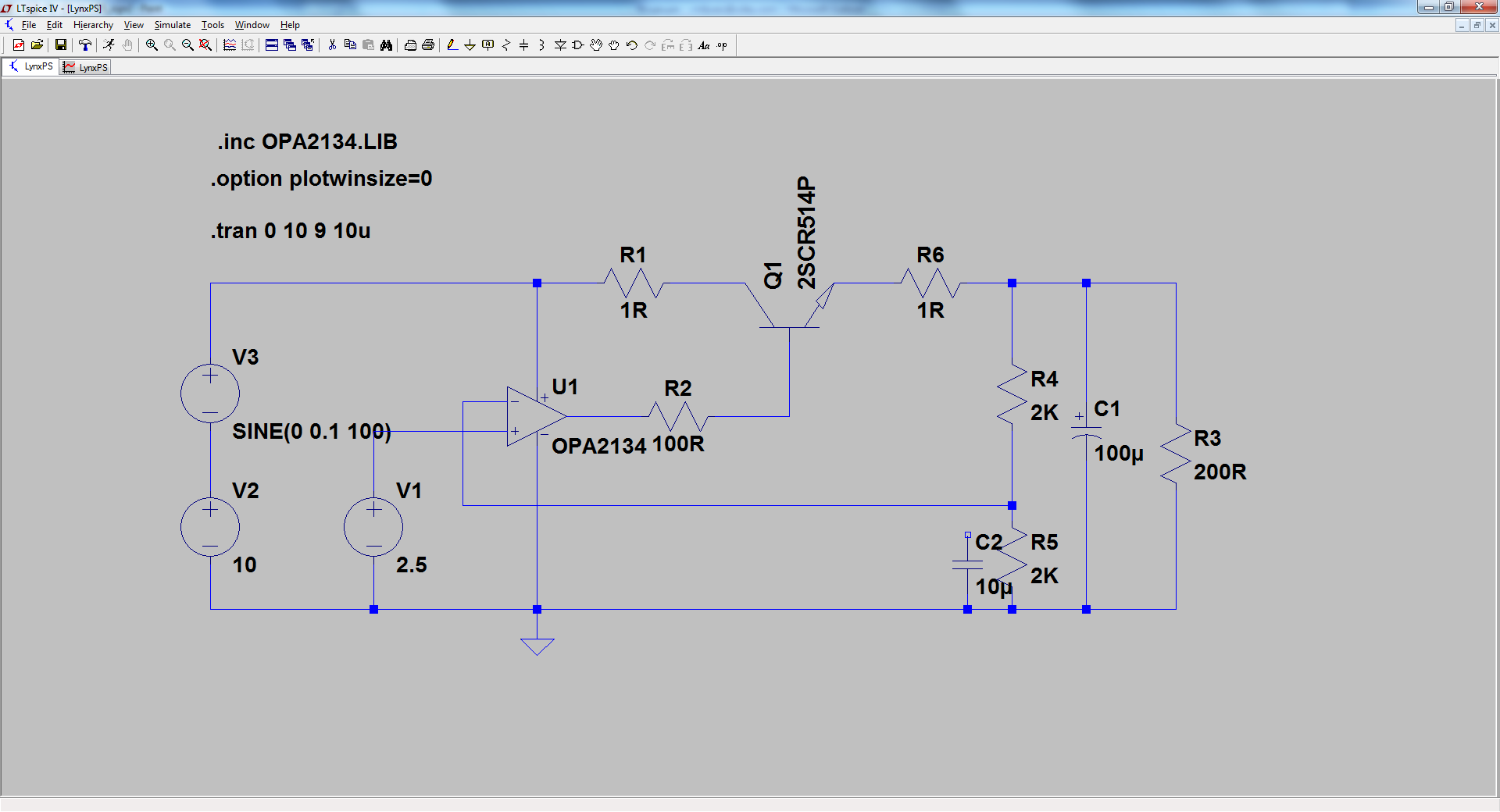This screenshot has width=1500, height=812.
Task: Click the Mirror component icon
Action: pyautogui.click(x=686, y=45)
